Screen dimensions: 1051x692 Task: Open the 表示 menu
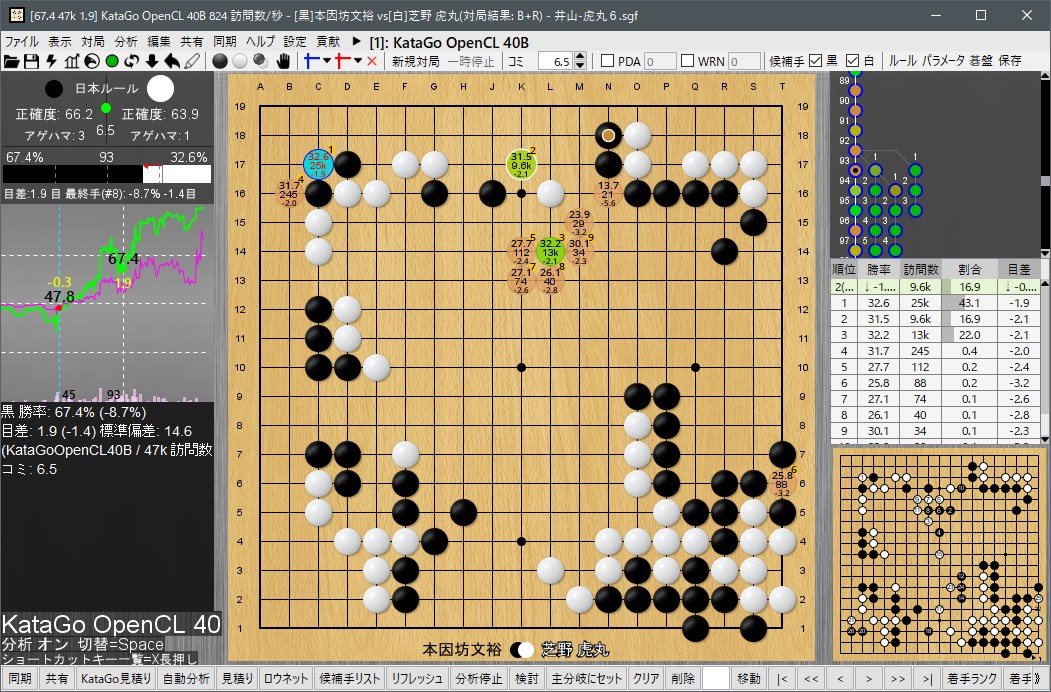click(x=60, y=42)
